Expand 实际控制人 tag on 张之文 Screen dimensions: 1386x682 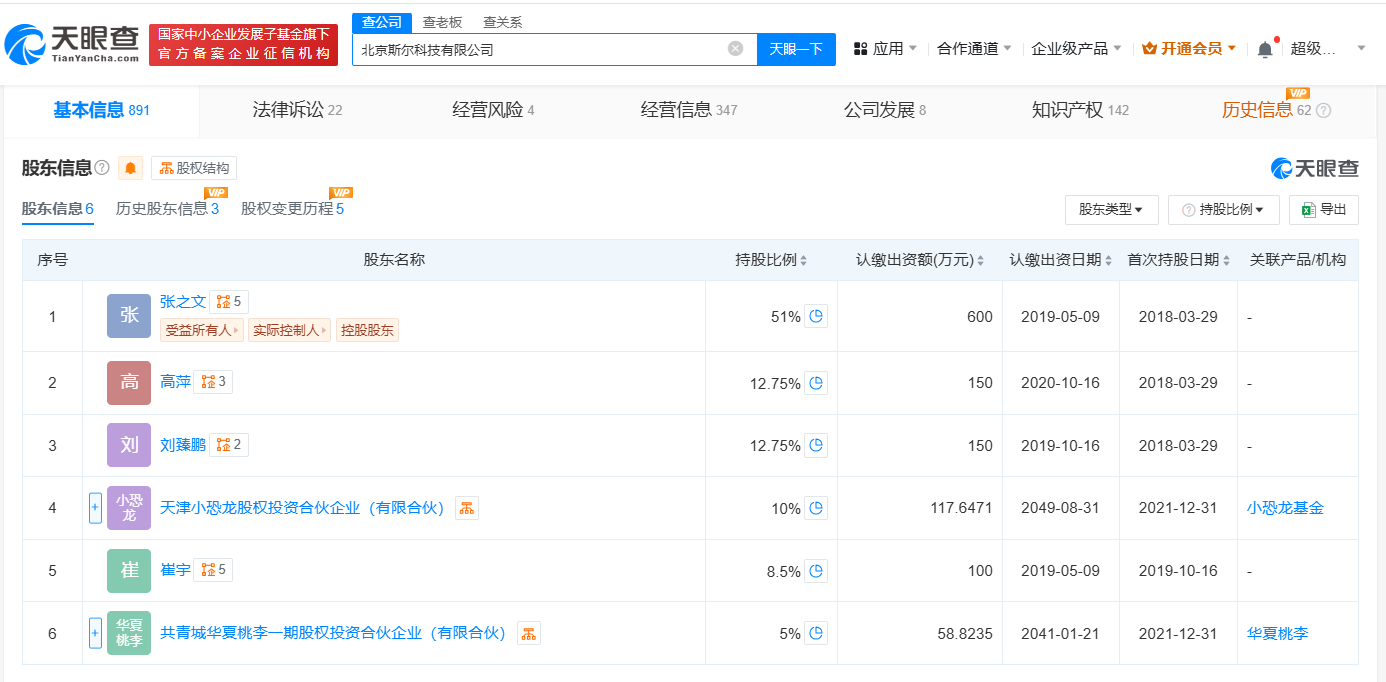click(x=289, y=330)
